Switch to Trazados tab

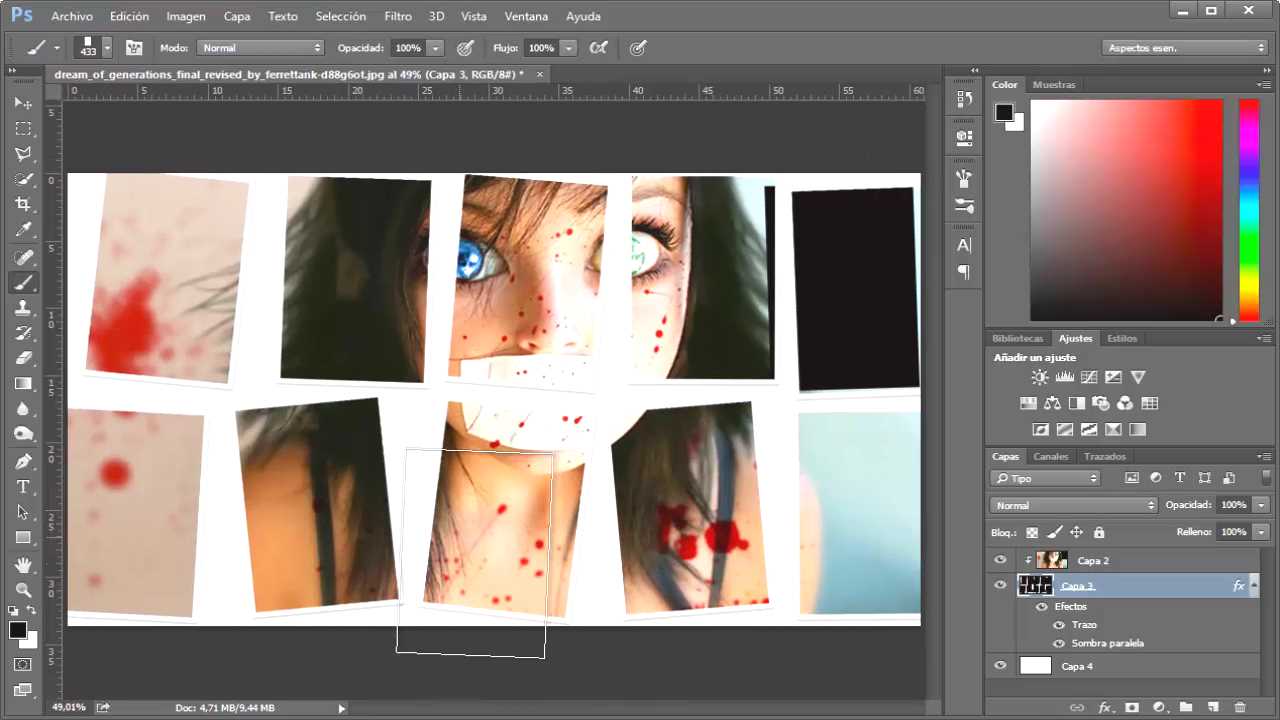pos(1105,456)
